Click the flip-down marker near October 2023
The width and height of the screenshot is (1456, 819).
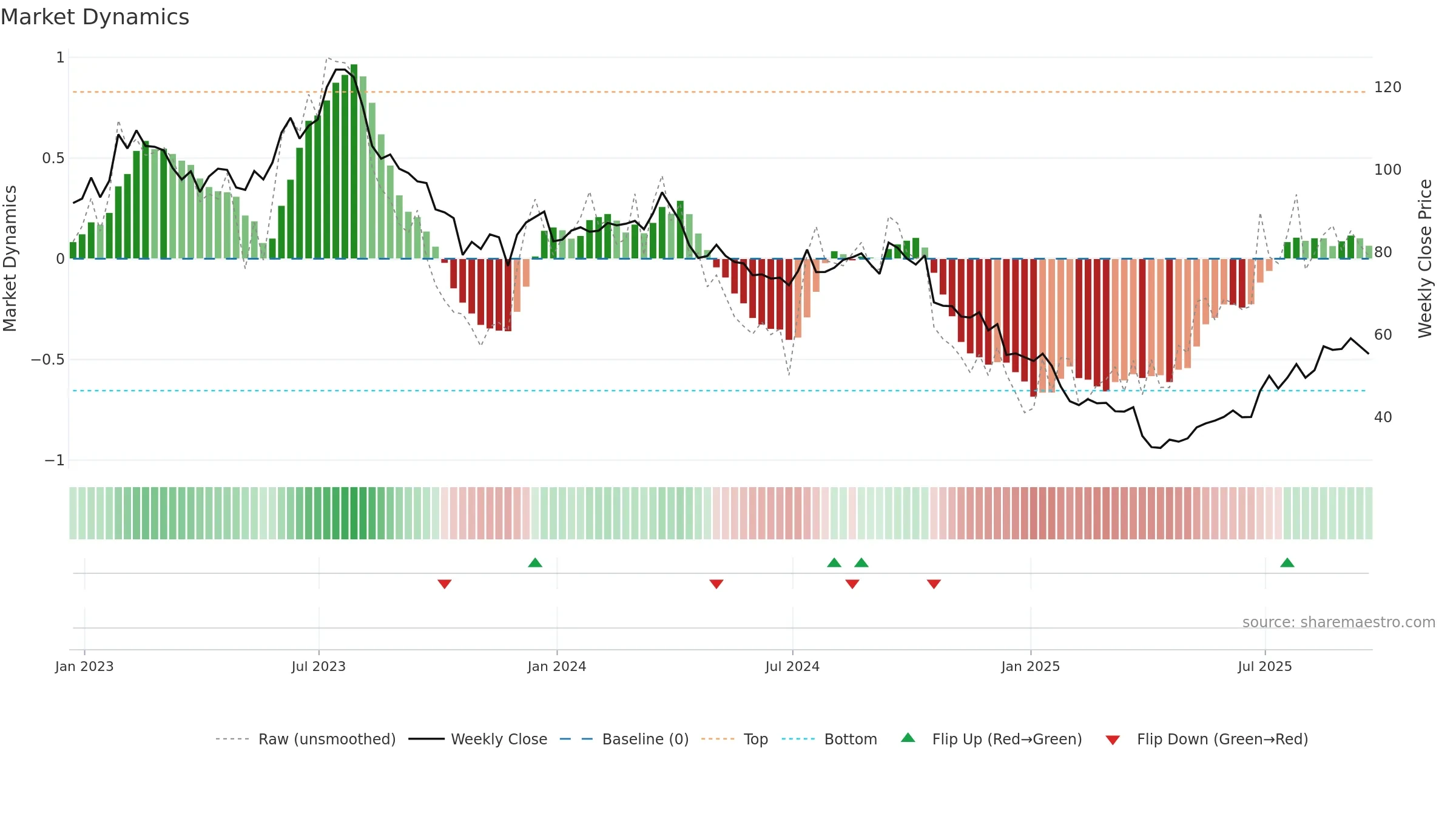click(x=445, y=584)
